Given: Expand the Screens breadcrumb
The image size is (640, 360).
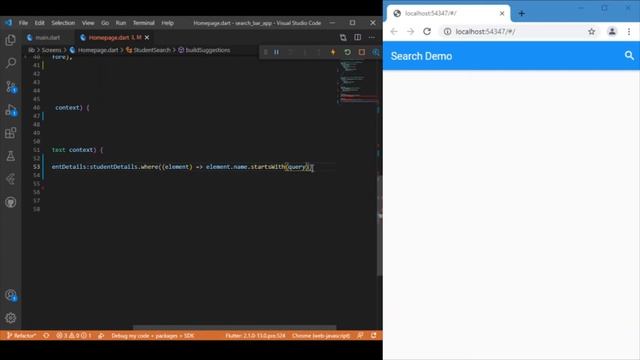Looking at the screenshot, I should point(51,50).
